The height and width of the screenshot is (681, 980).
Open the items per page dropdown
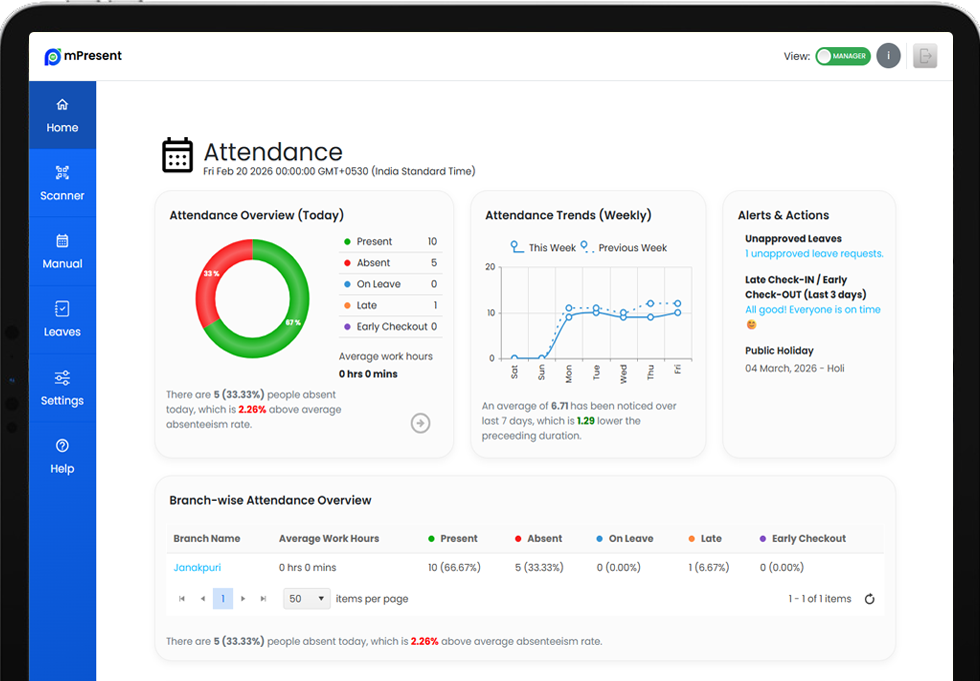[x=307, y=598]
